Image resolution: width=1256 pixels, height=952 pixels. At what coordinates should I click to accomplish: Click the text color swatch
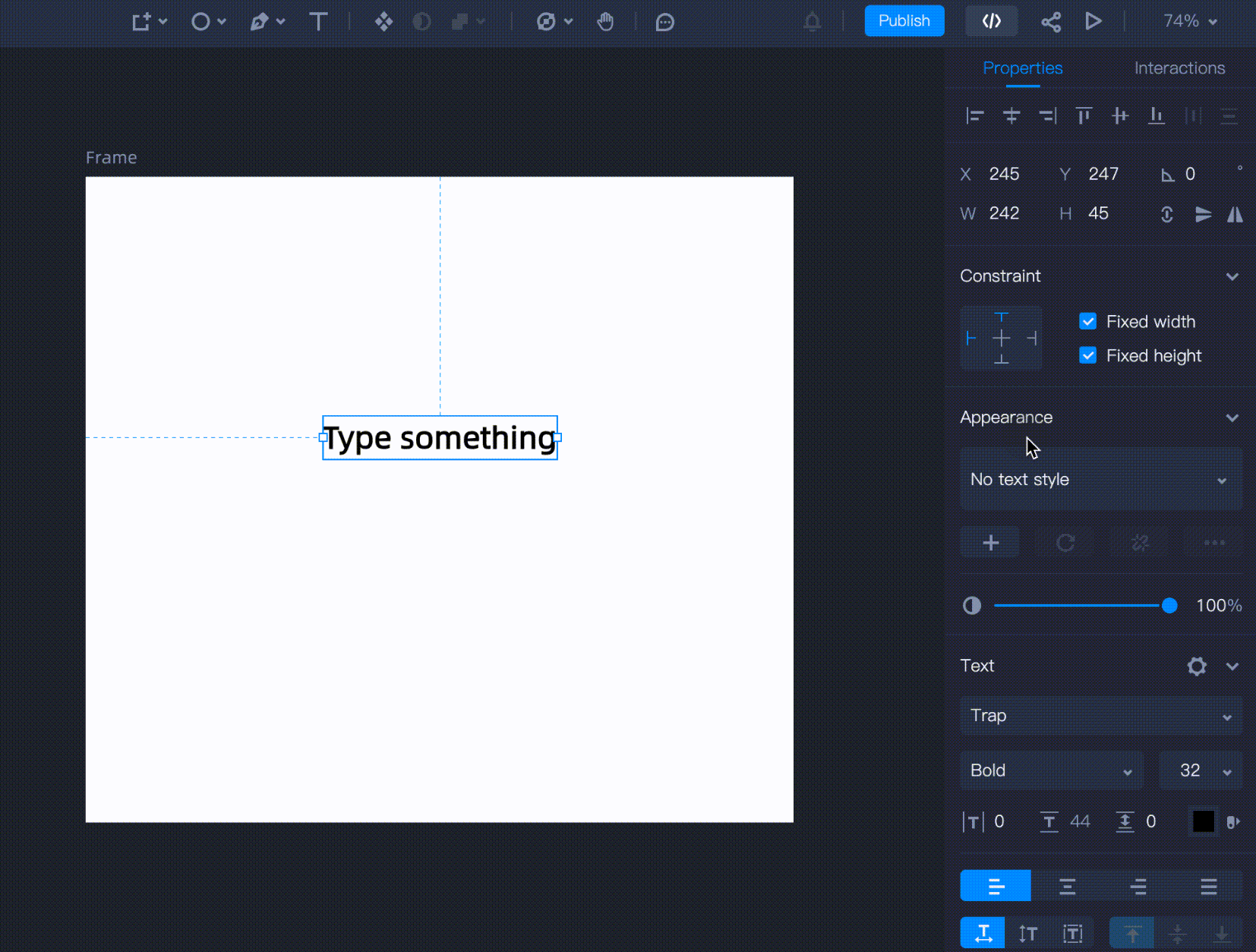click(1203, 821)
